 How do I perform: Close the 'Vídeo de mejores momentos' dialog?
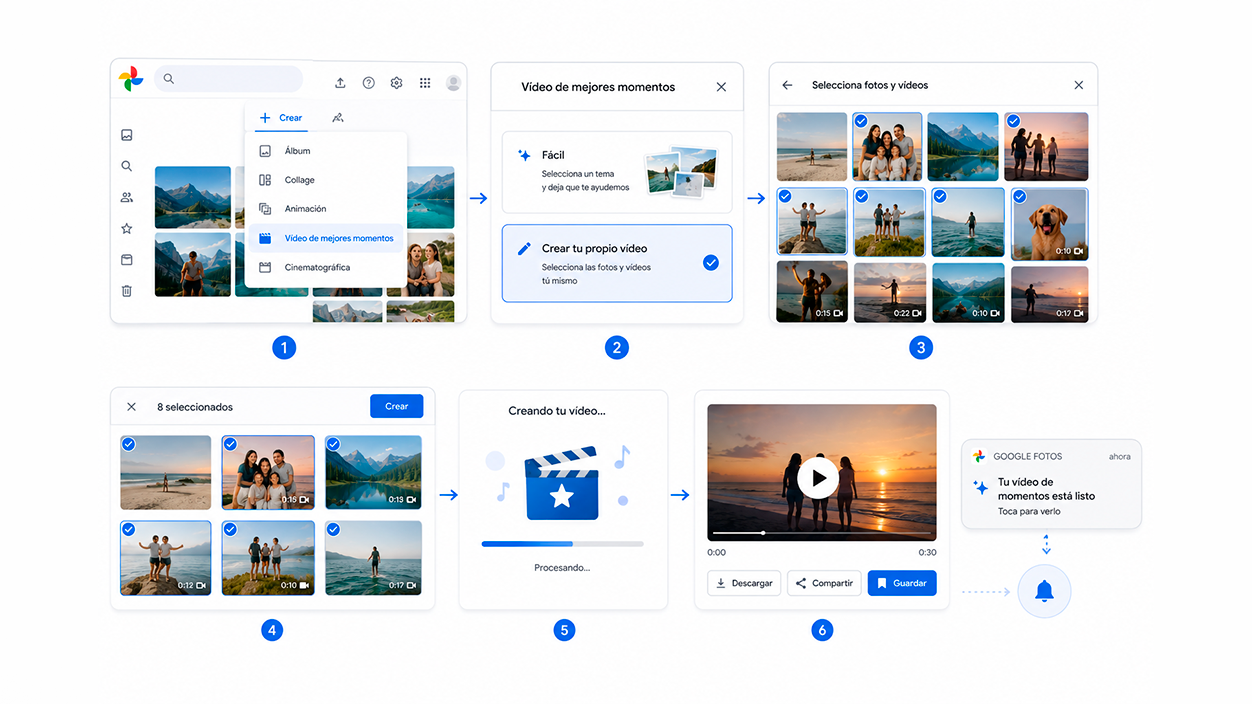(721, 87)
